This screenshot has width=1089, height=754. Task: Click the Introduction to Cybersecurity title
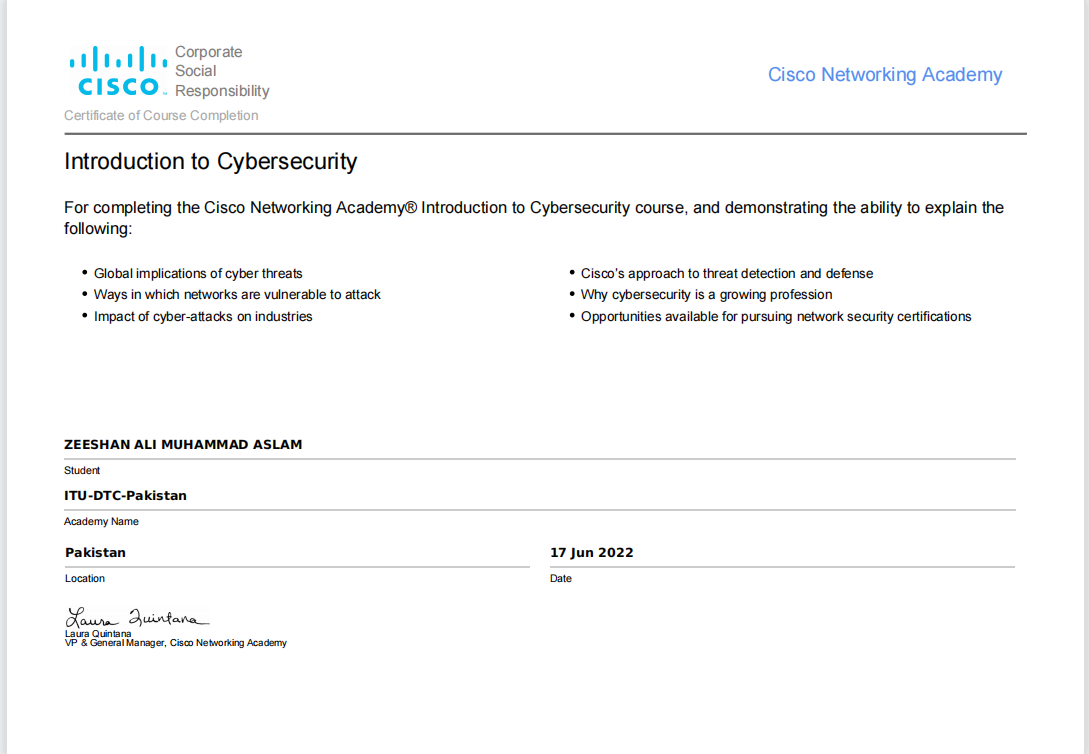(x=210, y=161)
